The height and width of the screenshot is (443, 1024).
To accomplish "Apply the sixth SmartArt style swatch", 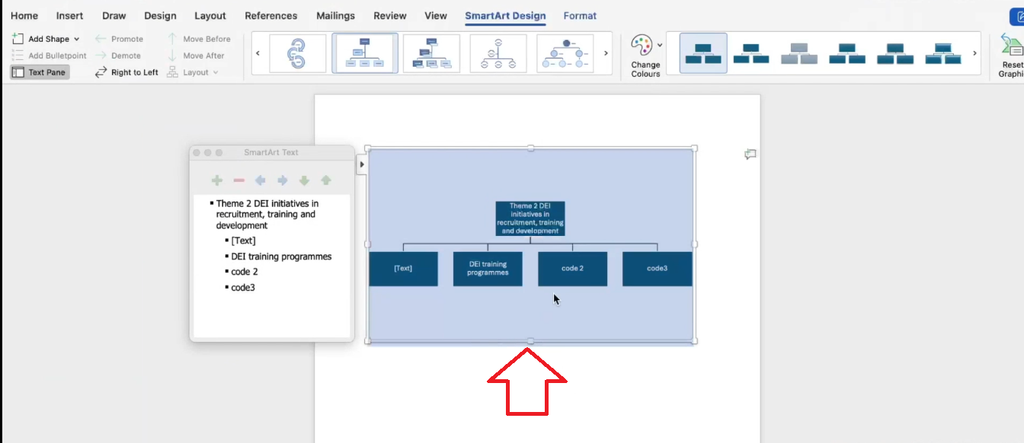I will coord(943,54).
